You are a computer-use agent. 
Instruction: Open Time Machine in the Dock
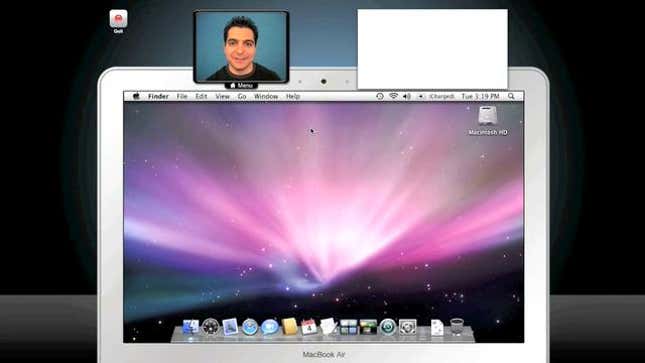click(x=387, y=327)
